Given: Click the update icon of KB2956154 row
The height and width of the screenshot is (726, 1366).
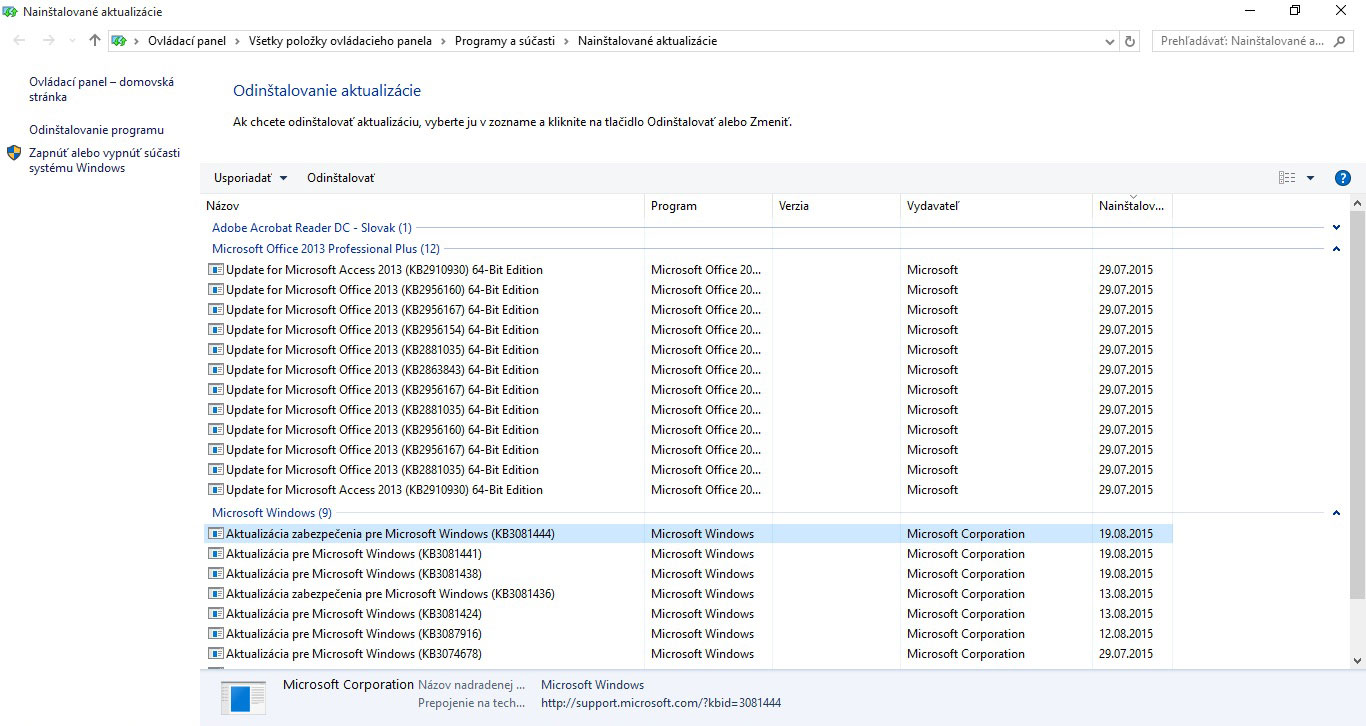Looking at the screenshot, I should tap(215, 330).
